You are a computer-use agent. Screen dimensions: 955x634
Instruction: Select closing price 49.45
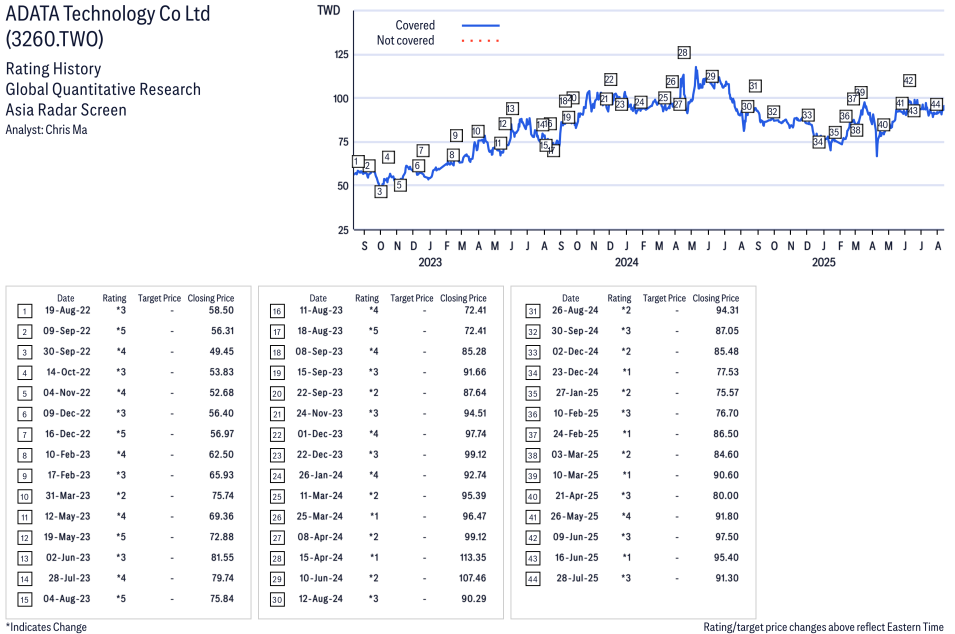222,351
